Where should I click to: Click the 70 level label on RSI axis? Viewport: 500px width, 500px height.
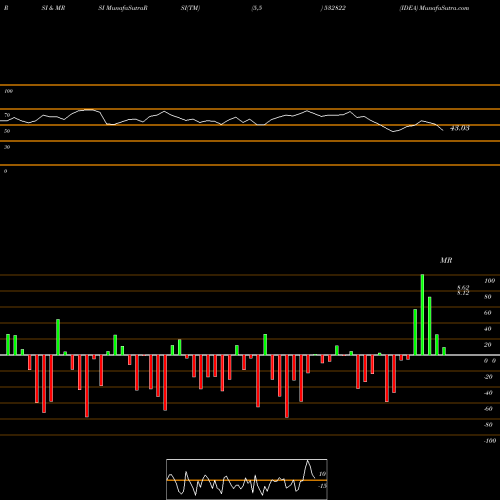[x=7, y=115]
